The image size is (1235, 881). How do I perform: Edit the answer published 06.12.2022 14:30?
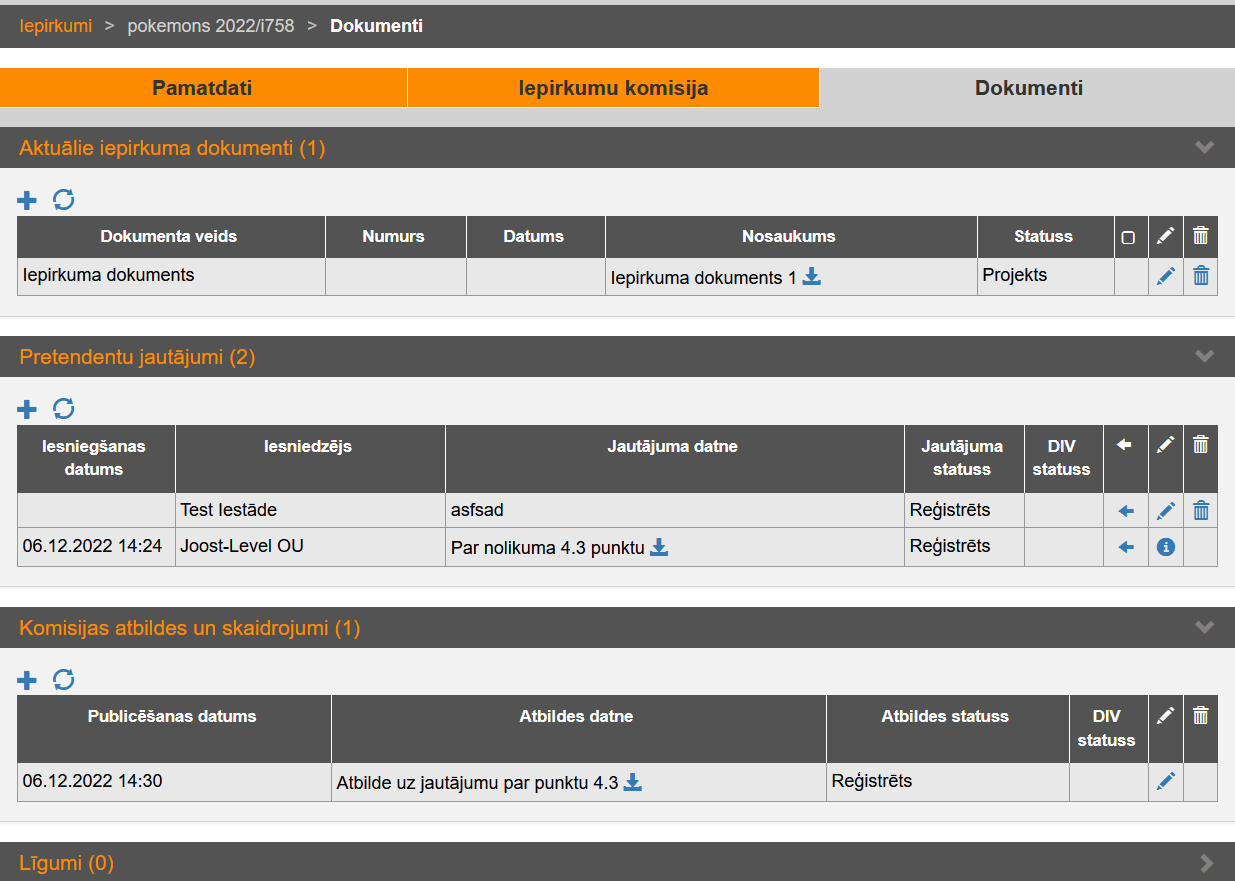click(1165, 782)
